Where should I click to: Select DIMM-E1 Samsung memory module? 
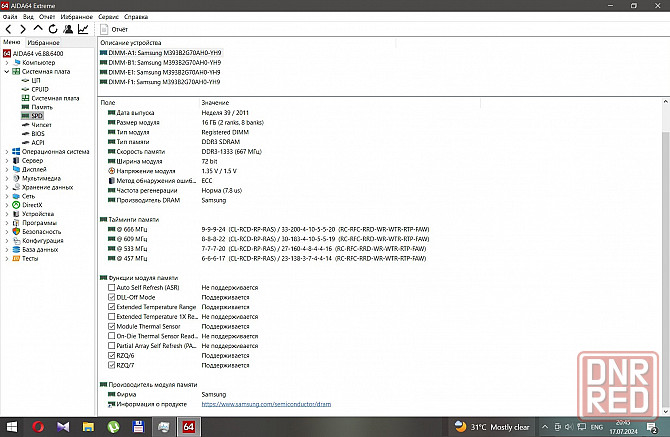tap(161, 72)
